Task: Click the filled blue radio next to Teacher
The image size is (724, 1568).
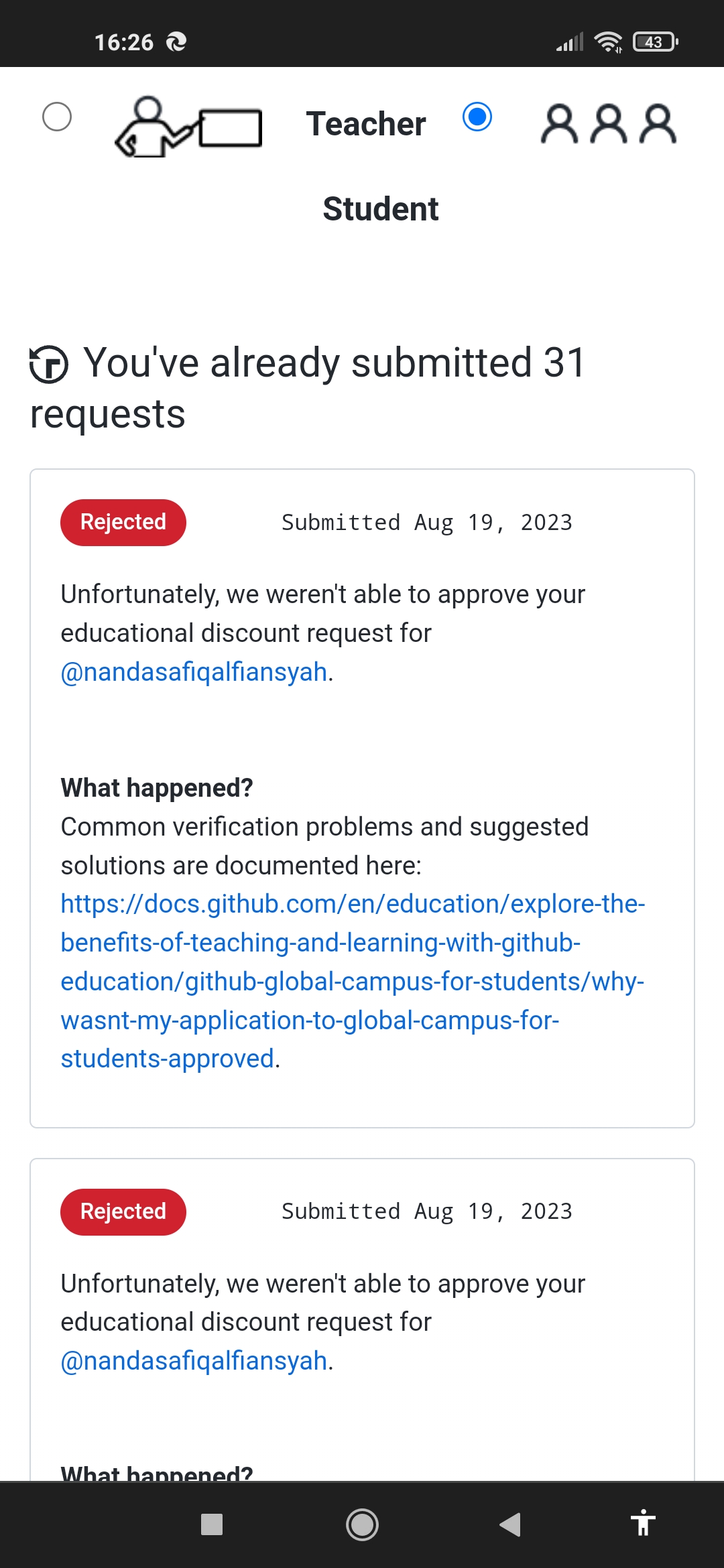Action: point(477,117)
